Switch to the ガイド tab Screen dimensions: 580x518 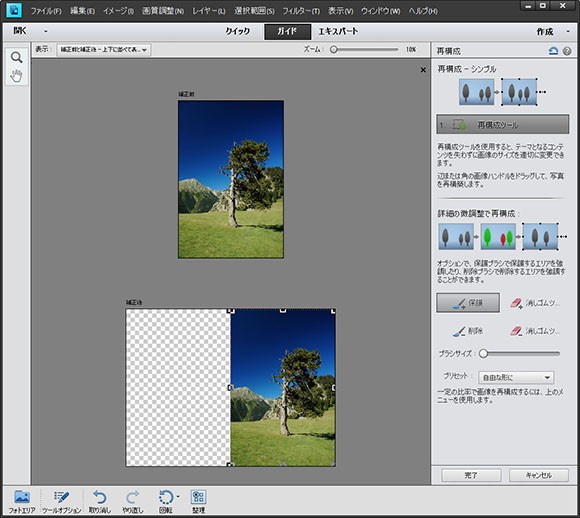point(287,31)
